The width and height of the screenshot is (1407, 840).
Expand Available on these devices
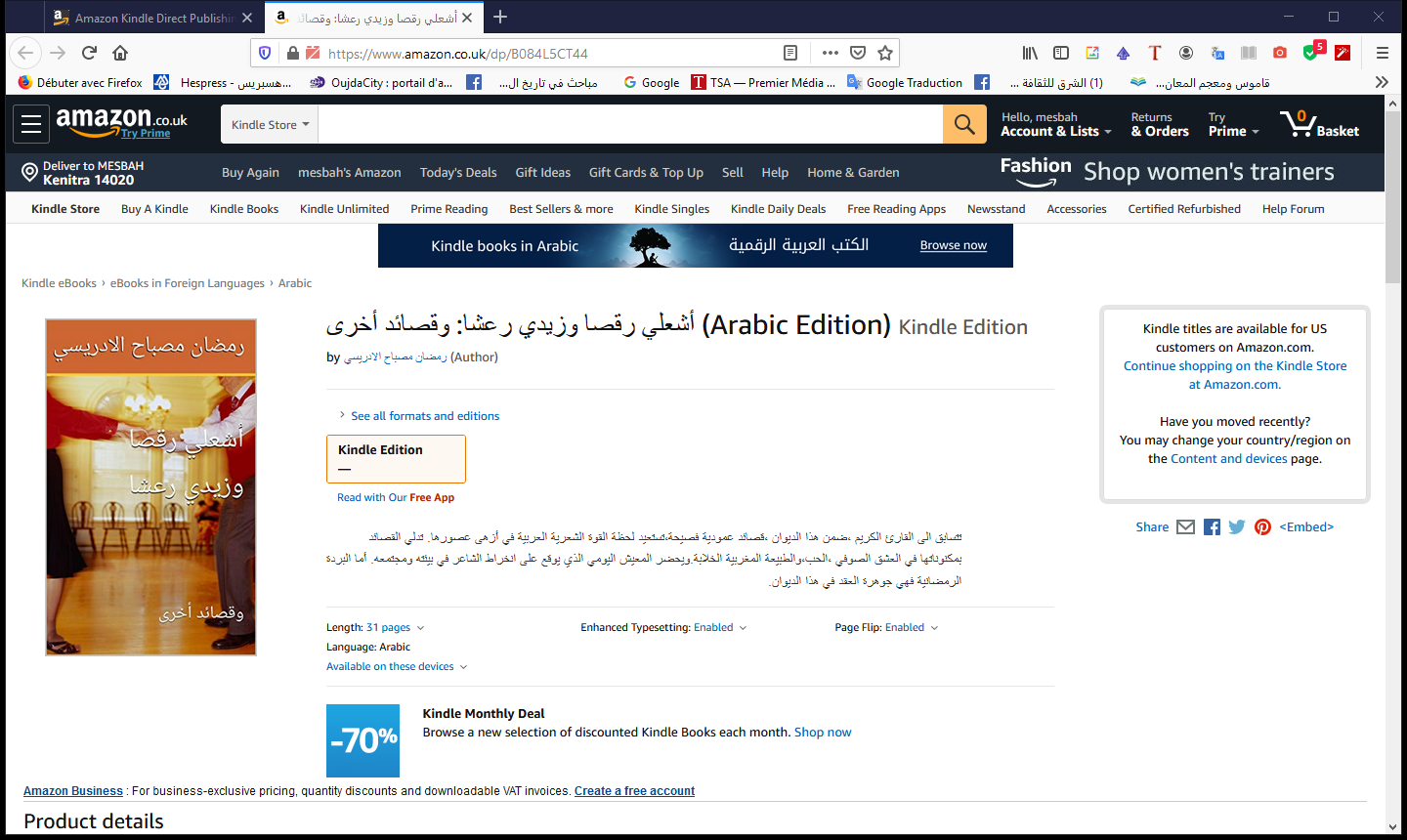[396, 667]
